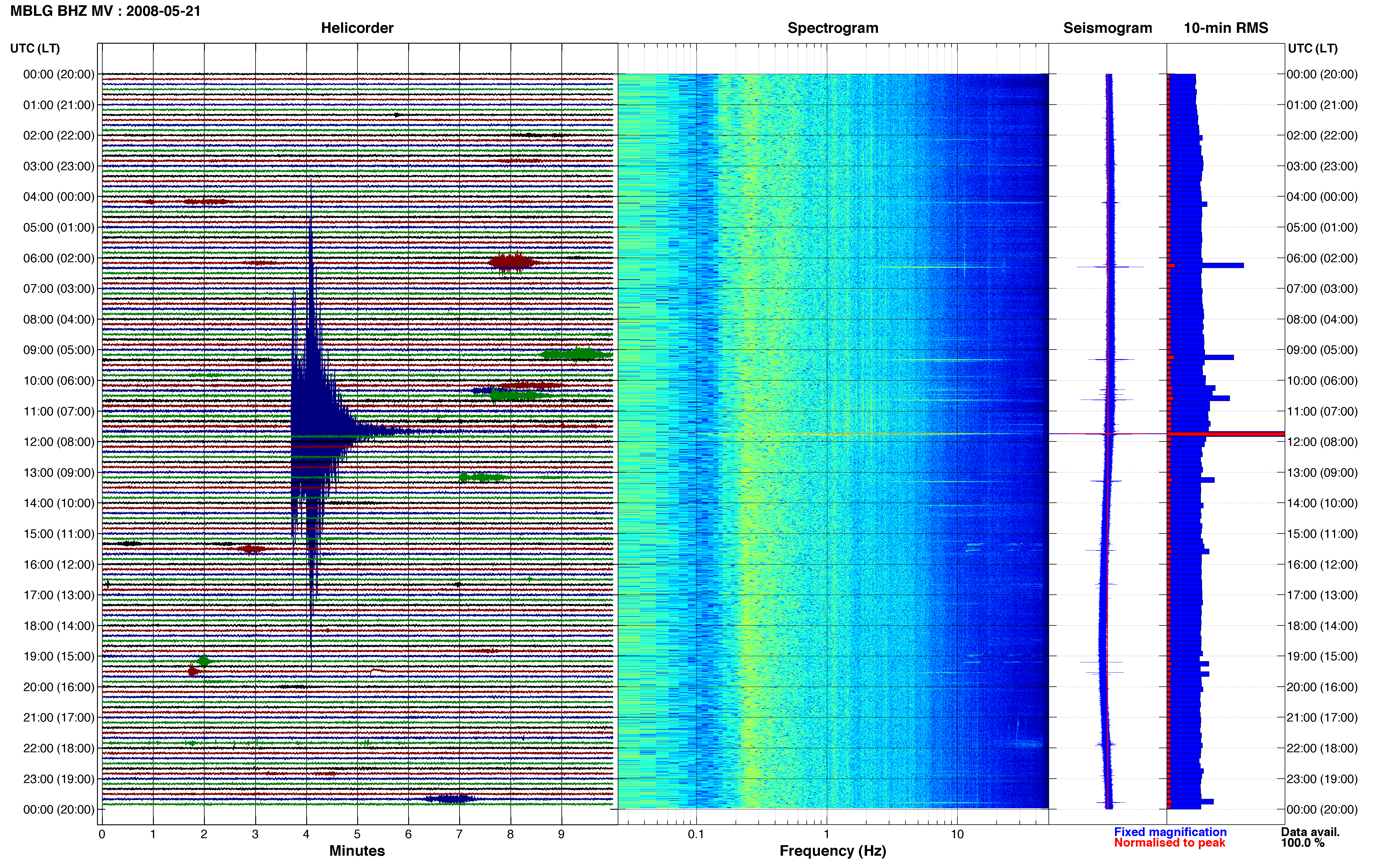Click right time label '18:00 (14:00)'

pos(1322,626)
